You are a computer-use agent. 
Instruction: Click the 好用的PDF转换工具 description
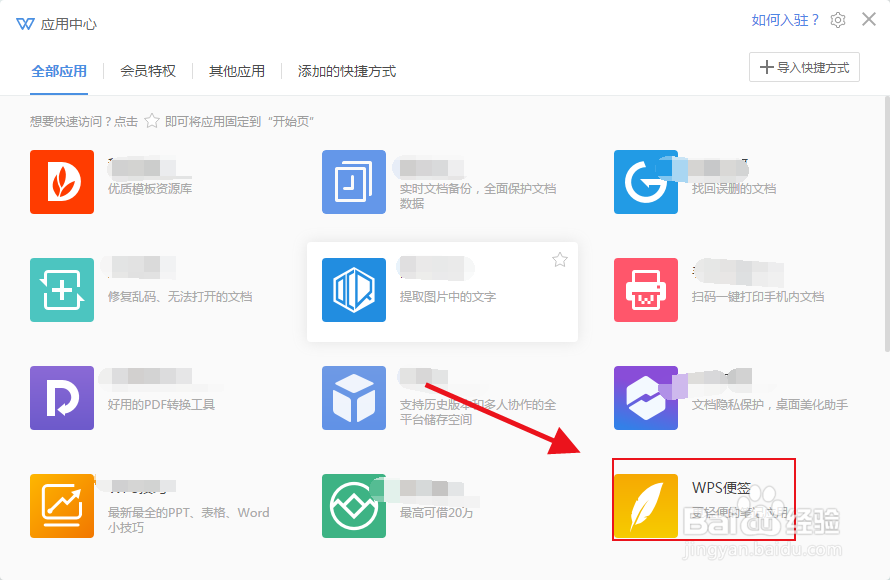click(x=161, y=405)
